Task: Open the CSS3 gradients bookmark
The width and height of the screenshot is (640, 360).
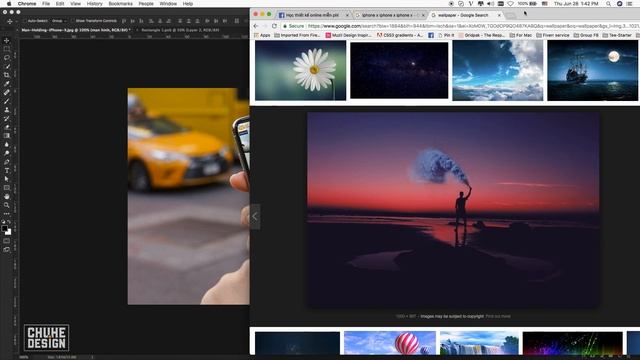Action: point(400,36)
